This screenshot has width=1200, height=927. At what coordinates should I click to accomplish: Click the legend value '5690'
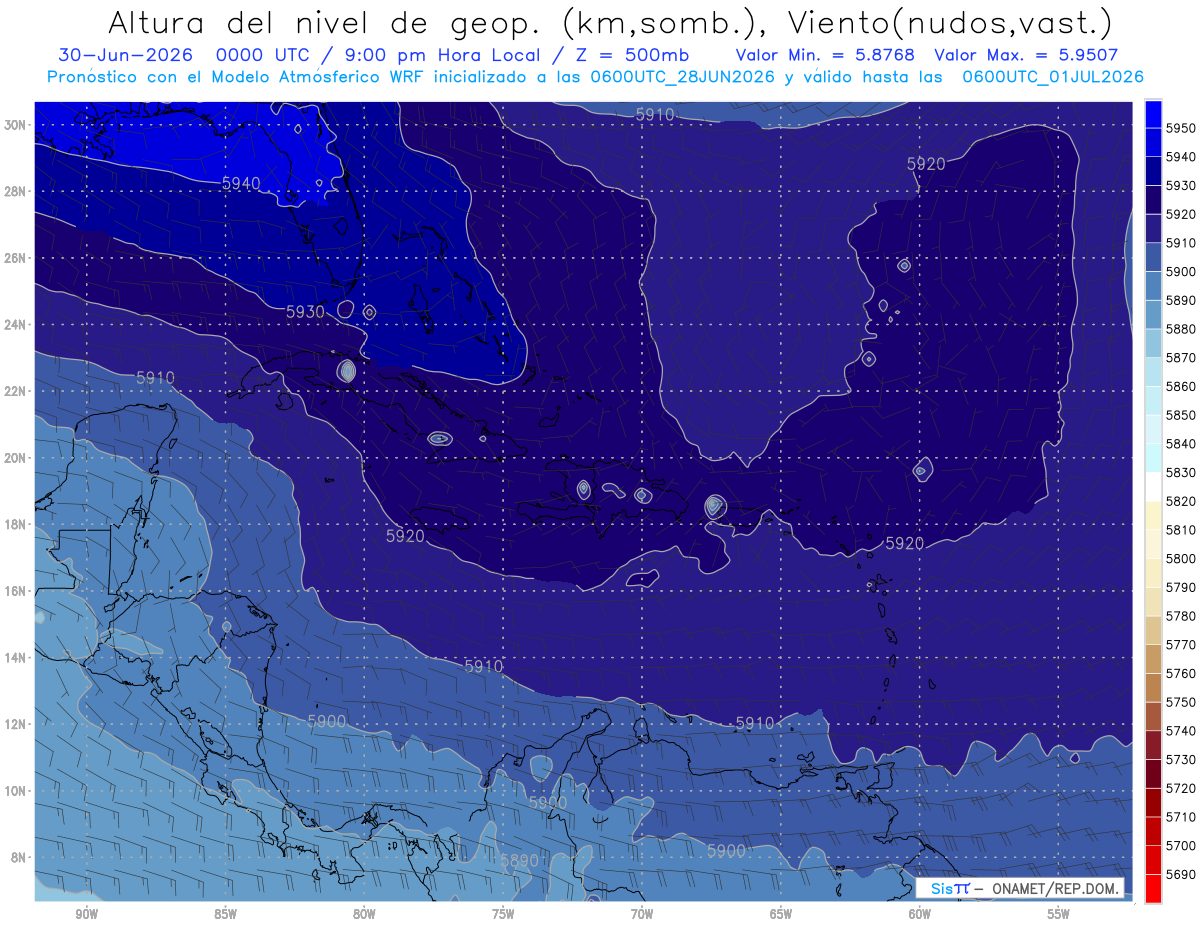[x=1181, y=875]
